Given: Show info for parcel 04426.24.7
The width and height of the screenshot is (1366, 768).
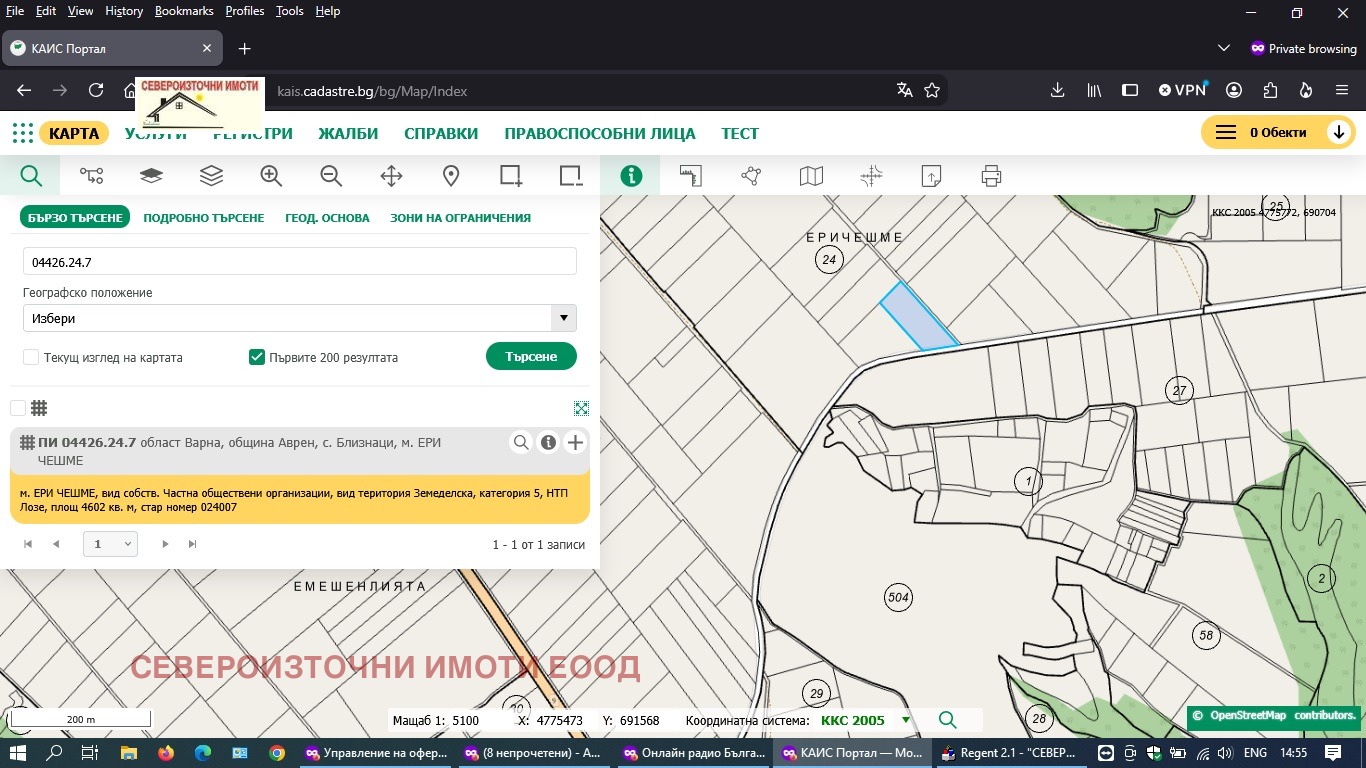Looking at the screenshot, I should pos(548,442).
